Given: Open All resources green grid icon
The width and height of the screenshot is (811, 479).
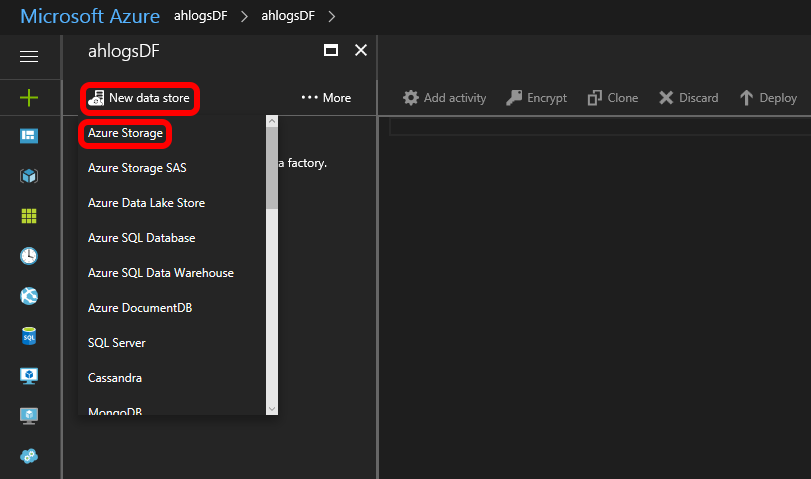Looking at the screenshot, I should click(29, 216).
